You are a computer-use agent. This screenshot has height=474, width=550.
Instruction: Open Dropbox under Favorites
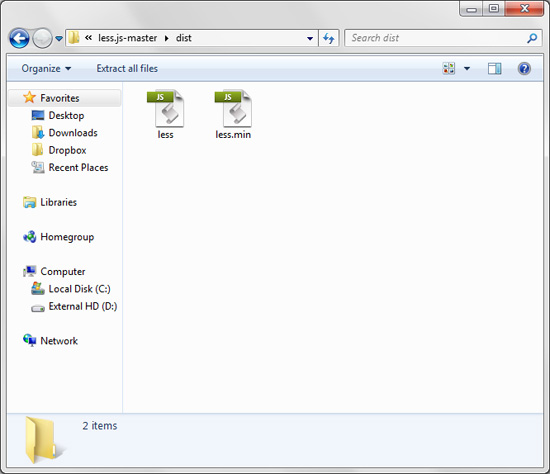(x=67, y=150)
